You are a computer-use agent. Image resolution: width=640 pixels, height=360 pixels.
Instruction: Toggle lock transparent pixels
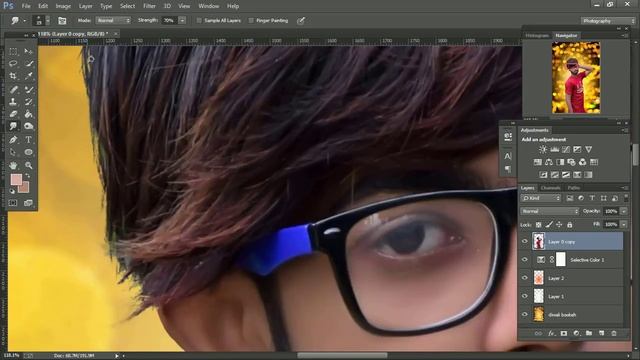point(539,224)
